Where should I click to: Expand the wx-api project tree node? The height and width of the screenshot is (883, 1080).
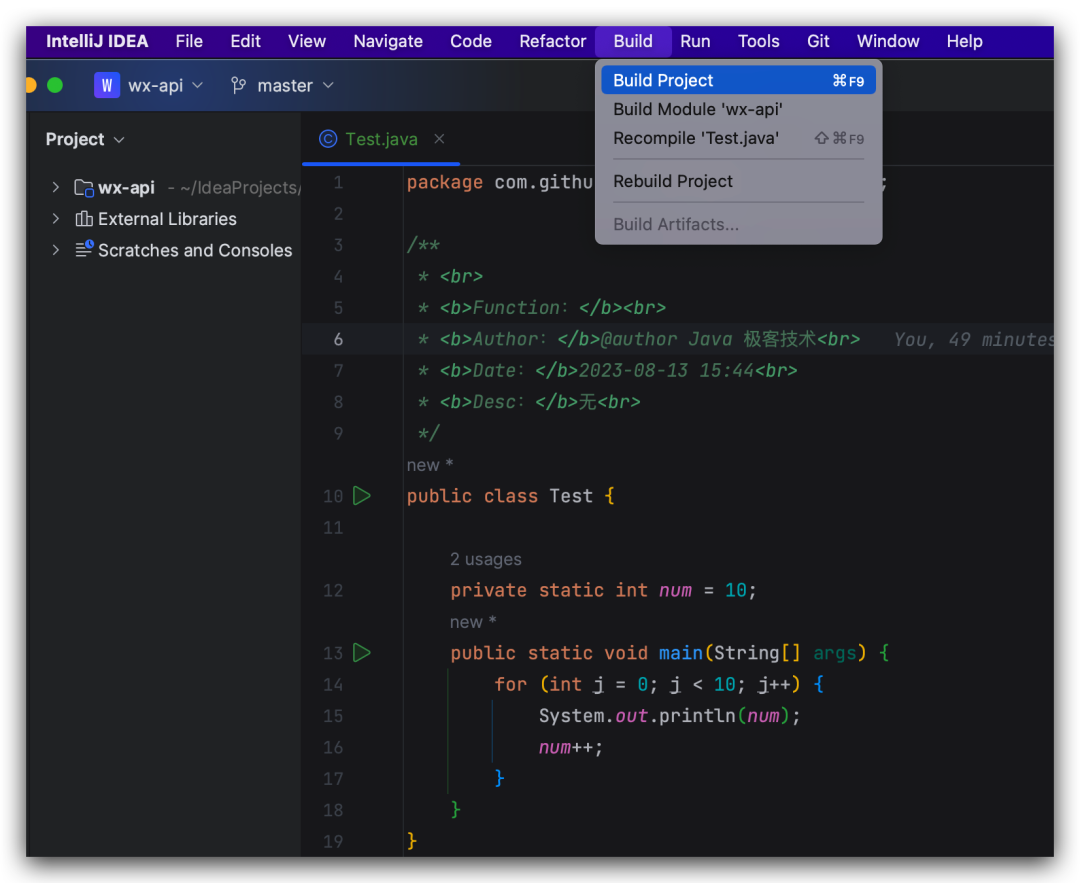pos(56,187)
